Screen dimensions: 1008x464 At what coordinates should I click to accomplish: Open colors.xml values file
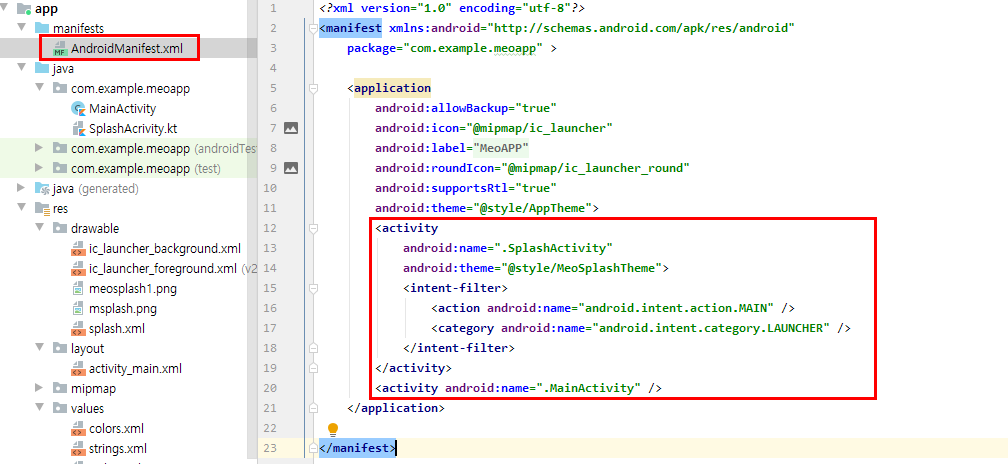coord(116,429)
